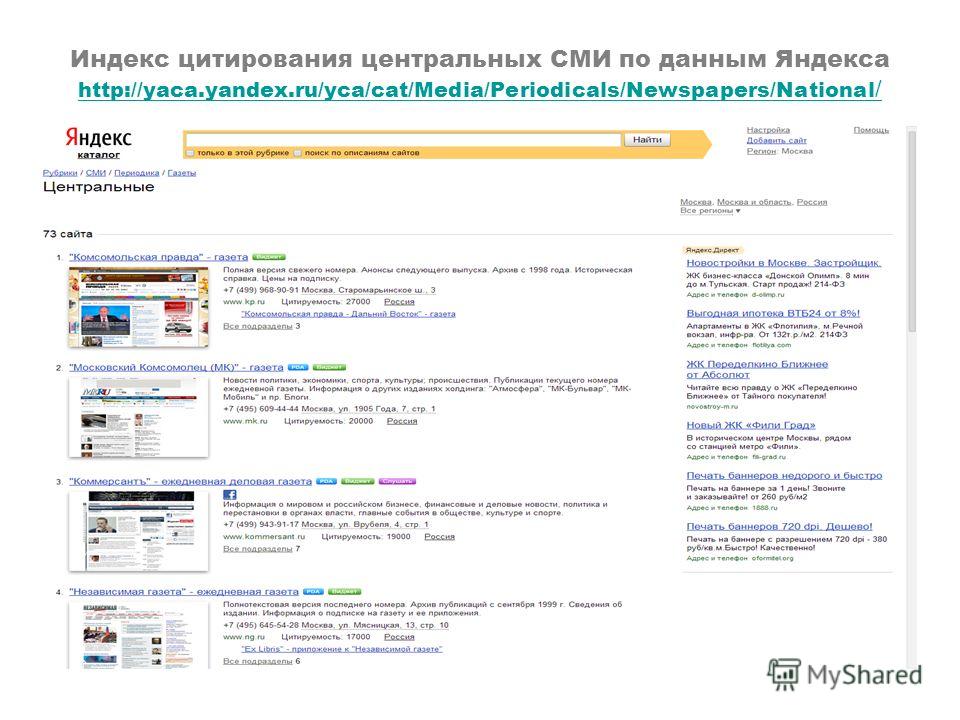Open the Facebook icon under Коммерсантъ
Viewport: 960px width, 720px height.
pyautogui.click(x=230, y=494)
